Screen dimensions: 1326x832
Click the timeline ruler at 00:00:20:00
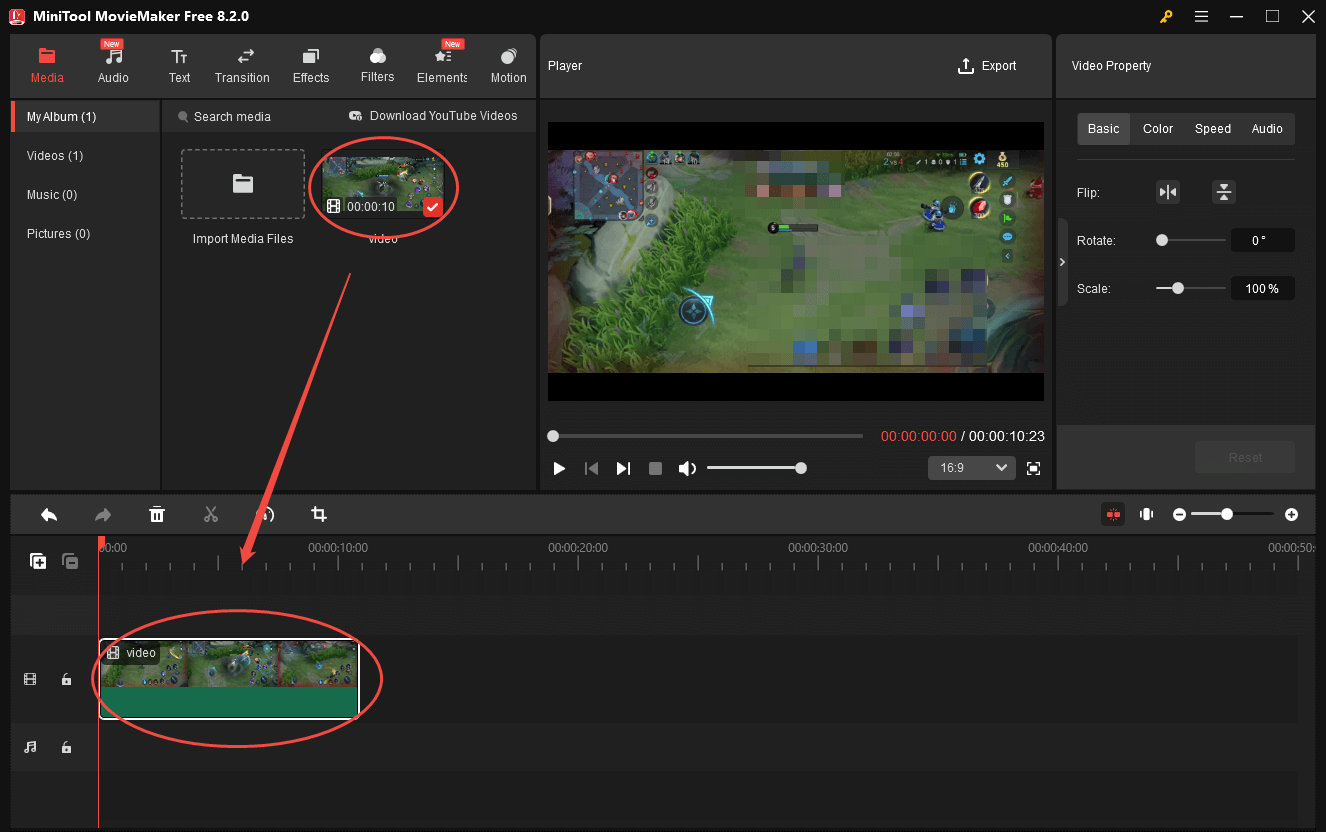pyautogui.click(x=578, y=548)
